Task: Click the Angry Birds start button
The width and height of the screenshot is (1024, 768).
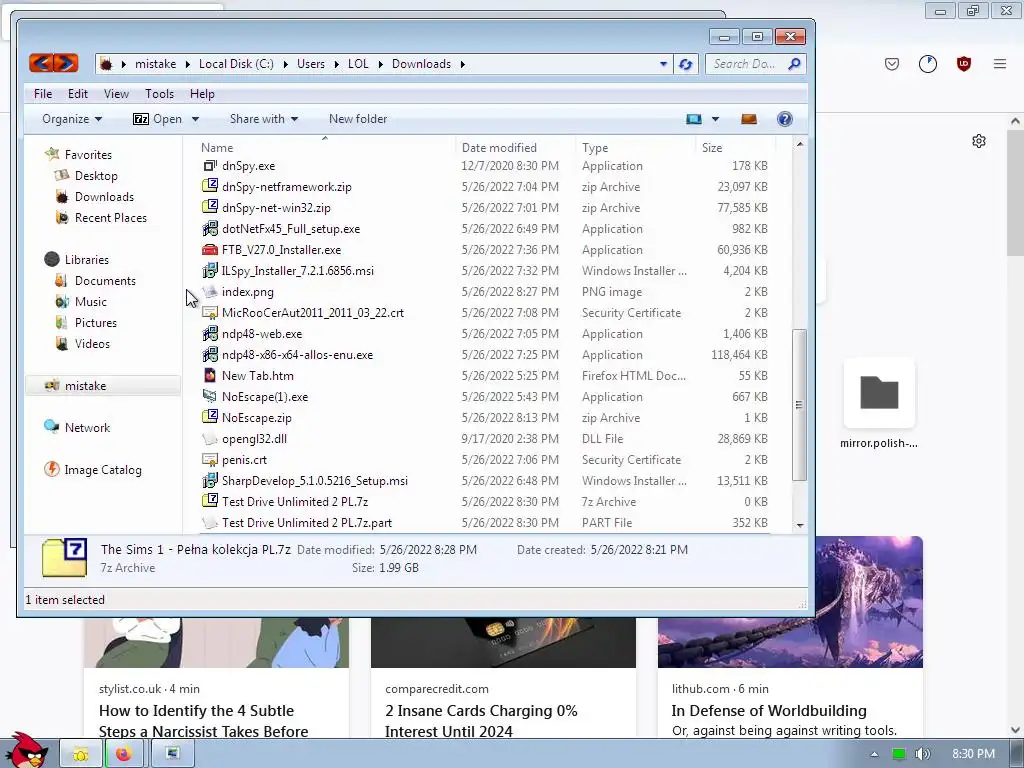Action: pos(27,749)
